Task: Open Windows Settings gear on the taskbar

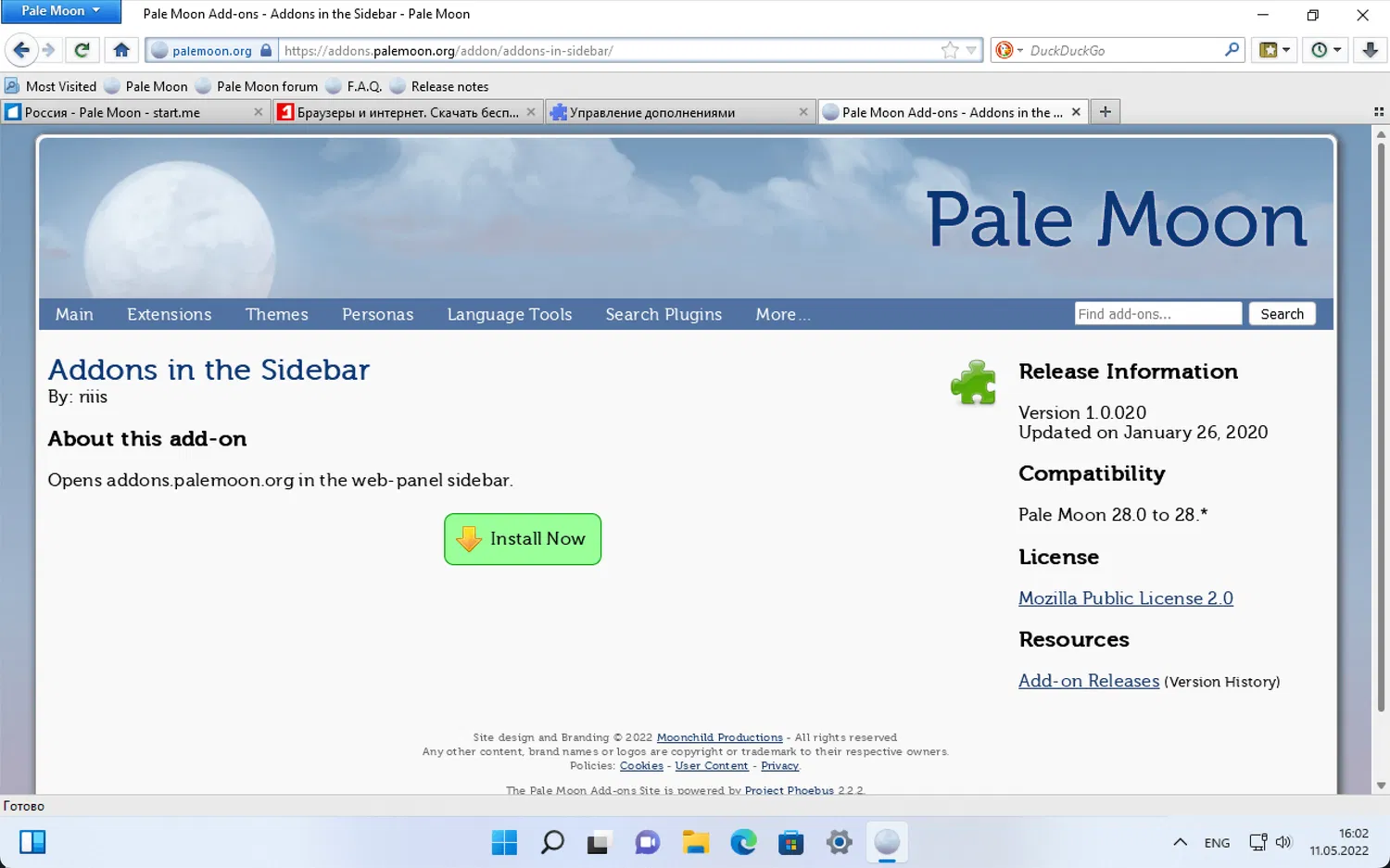Action: pyautogui.click(x=839, y=842)
